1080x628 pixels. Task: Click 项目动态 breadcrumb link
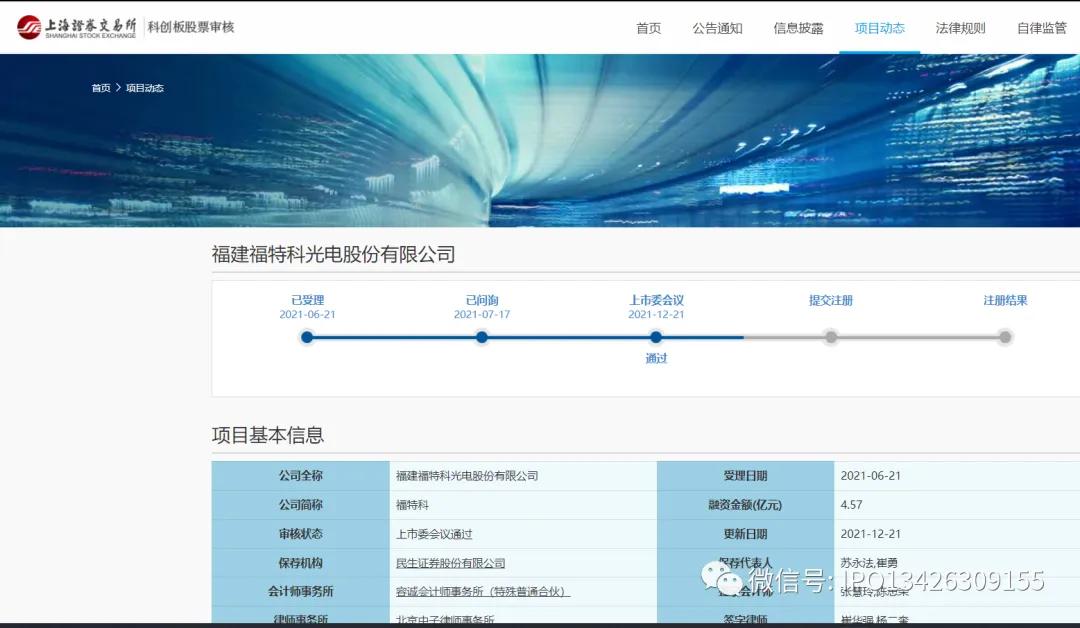pos(145,87)
